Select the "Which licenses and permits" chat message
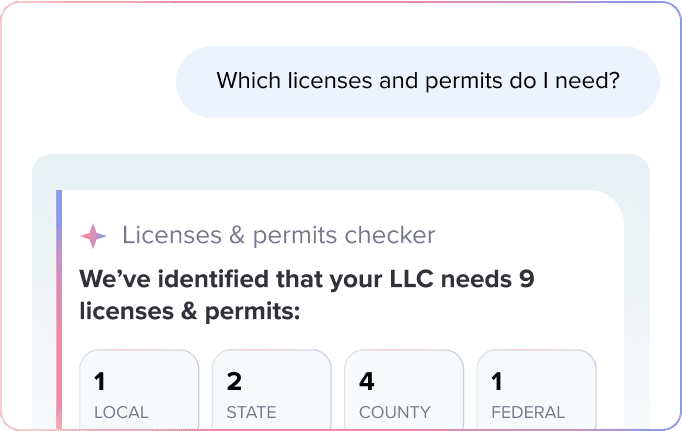The width and height of the screenshot is (682, 431). pos(418,79)
